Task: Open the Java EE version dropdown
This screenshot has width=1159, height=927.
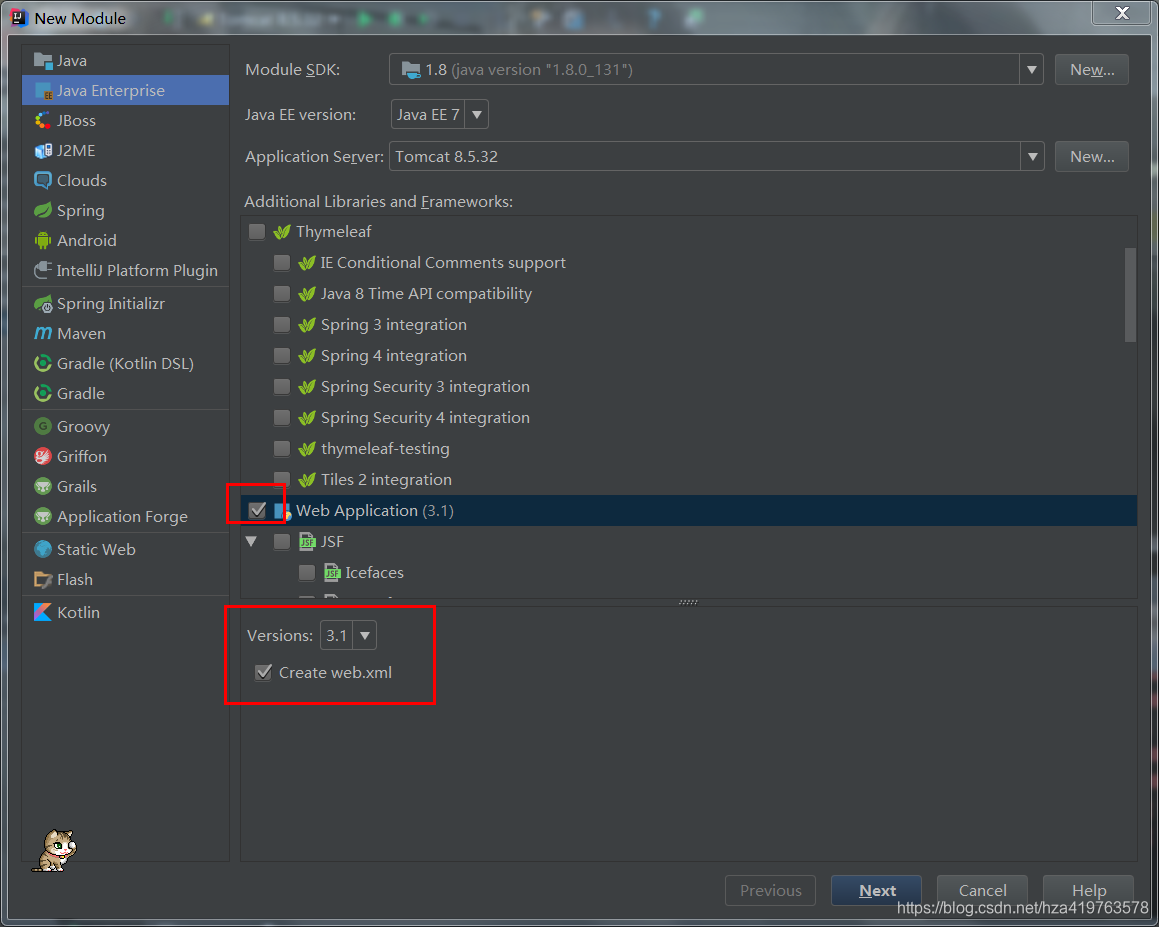Action: 477,115
